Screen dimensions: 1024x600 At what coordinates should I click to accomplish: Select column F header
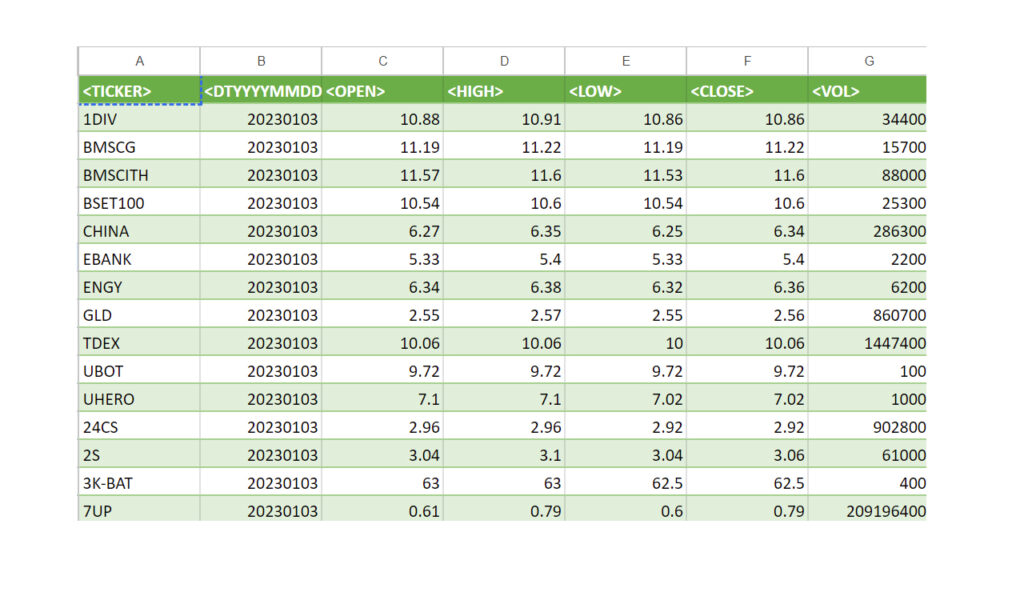746,61
